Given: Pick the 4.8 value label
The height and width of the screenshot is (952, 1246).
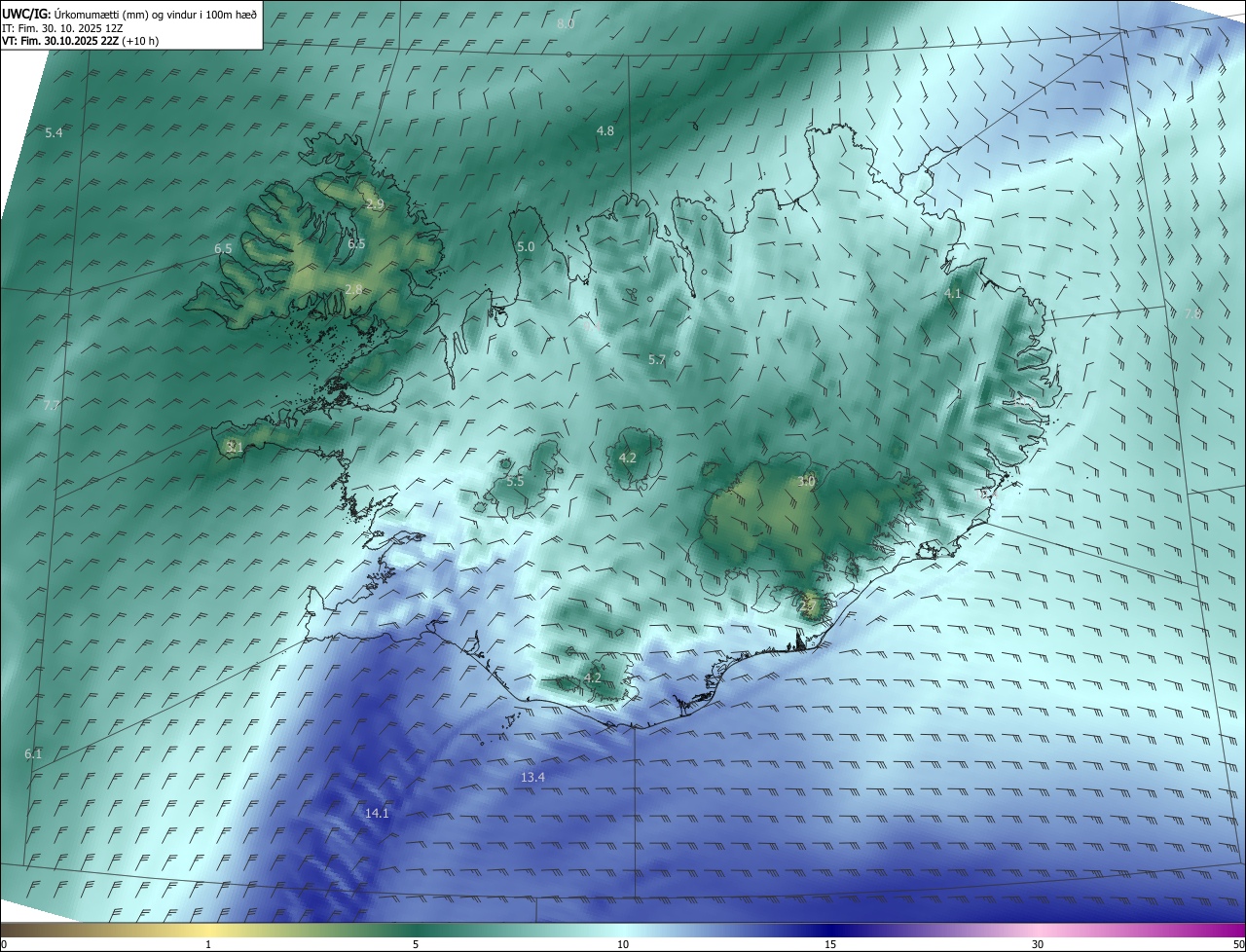Looking at the screenshot, I should pos(605,130).
